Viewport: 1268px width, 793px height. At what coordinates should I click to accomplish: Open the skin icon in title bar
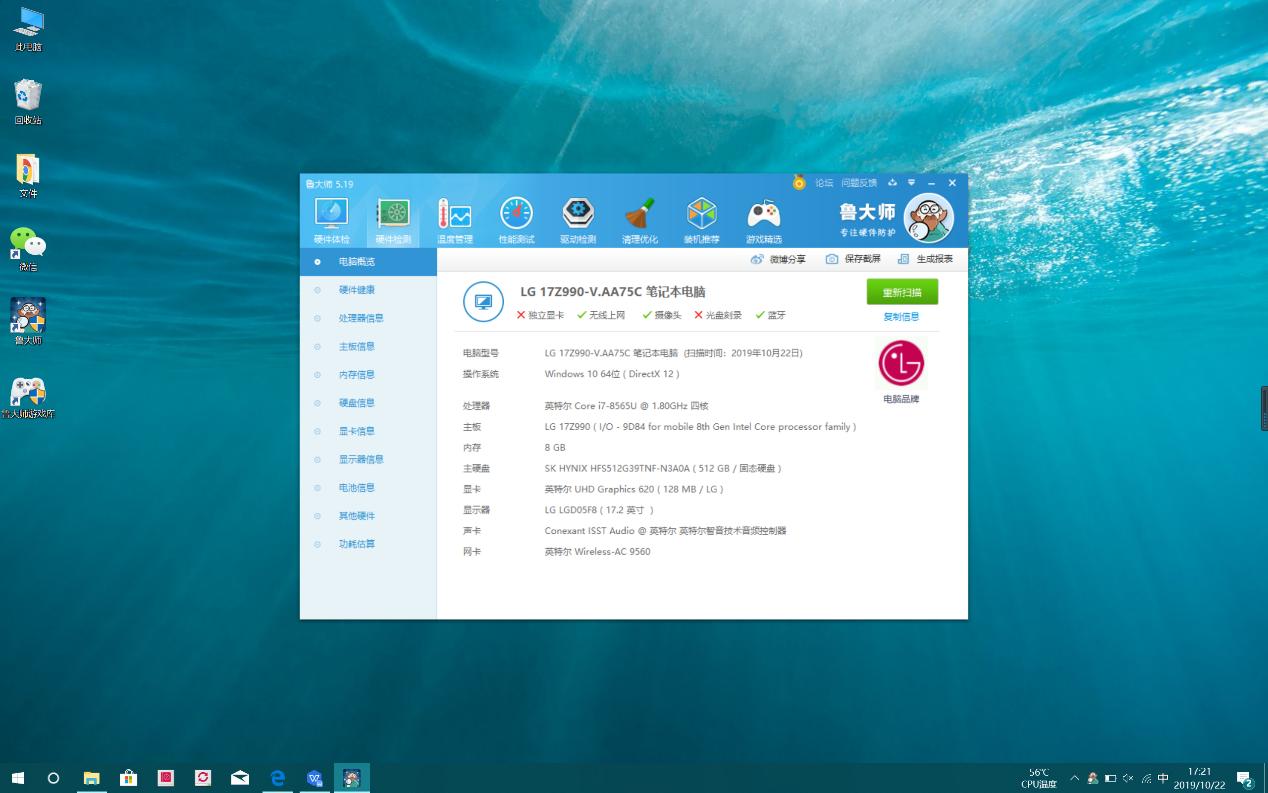[892, 183]
